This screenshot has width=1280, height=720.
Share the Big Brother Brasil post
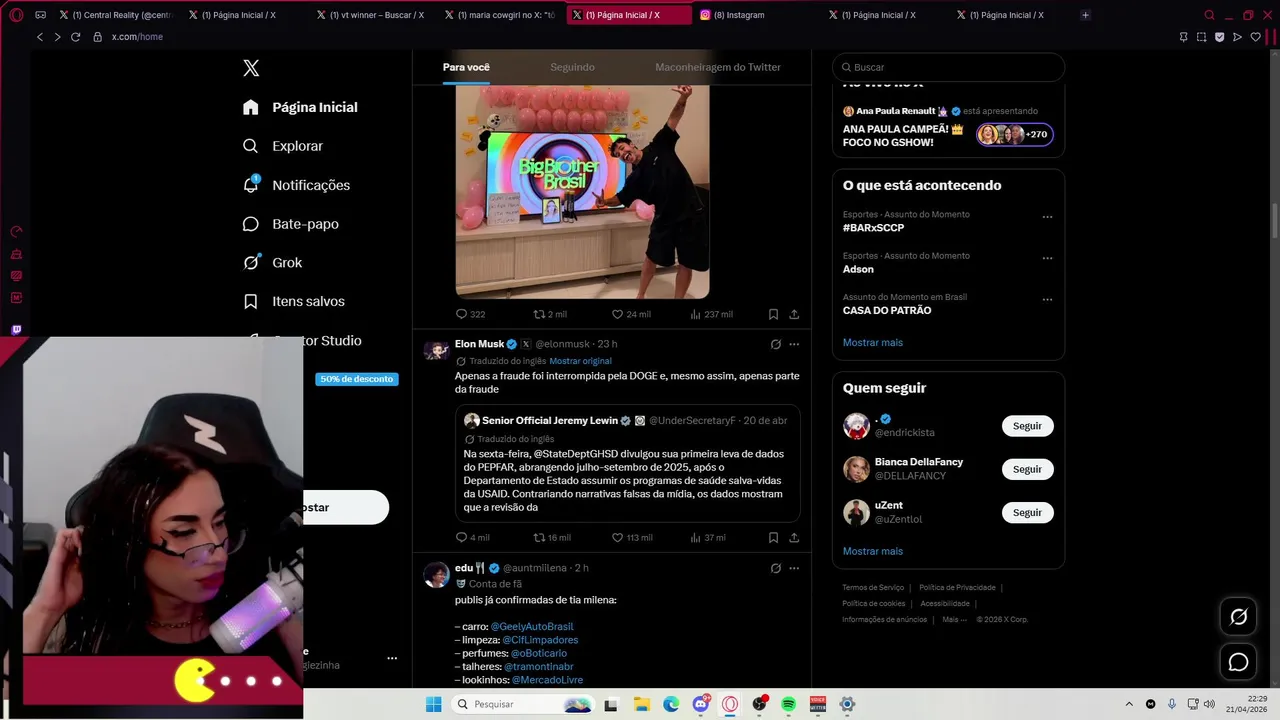(x=794, y=314)
